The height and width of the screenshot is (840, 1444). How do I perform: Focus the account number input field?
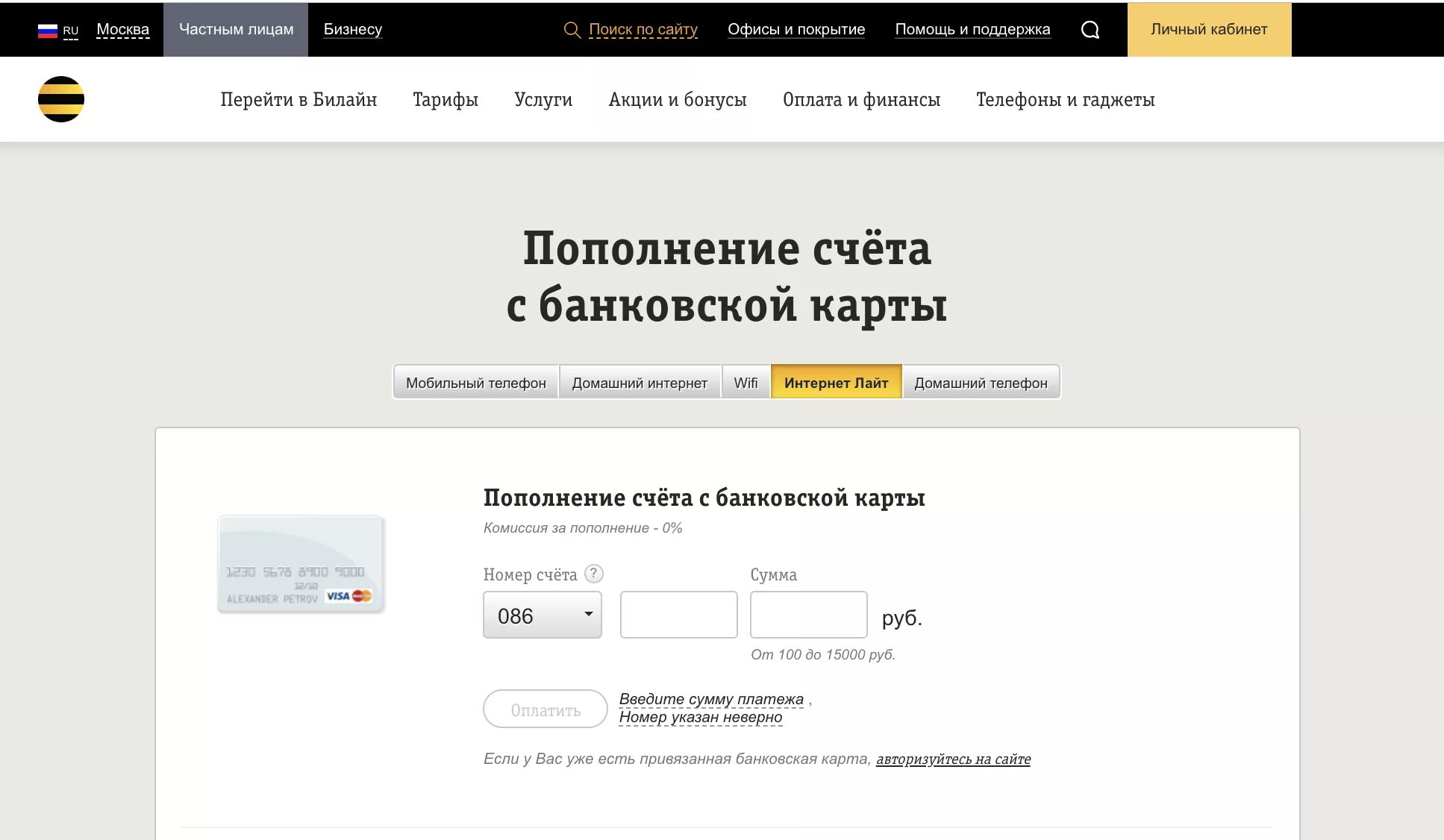(679, 615)
